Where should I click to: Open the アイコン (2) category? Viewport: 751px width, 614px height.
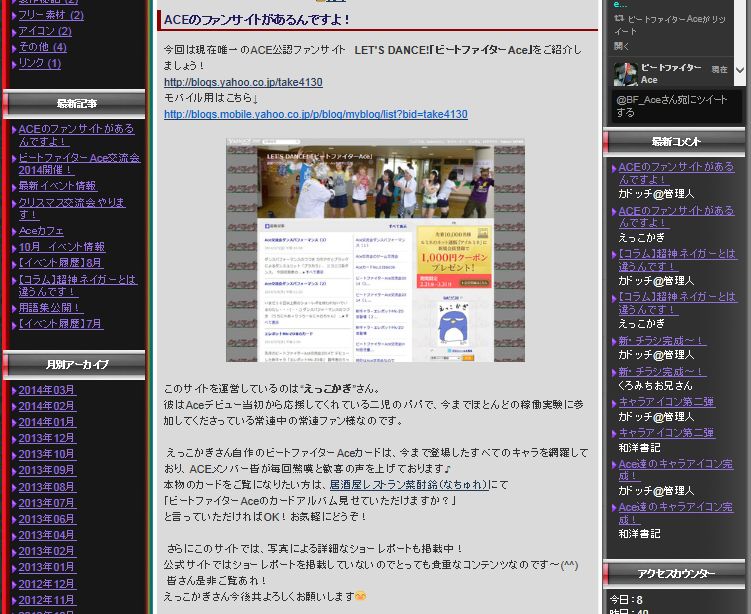coord(45,31)
